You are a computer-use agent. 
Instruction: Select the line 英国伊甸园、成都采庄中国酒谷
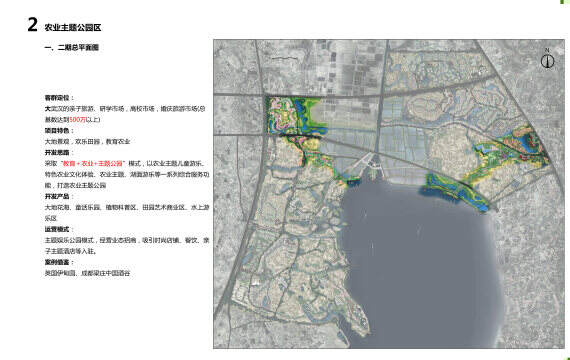click(87, 273)
